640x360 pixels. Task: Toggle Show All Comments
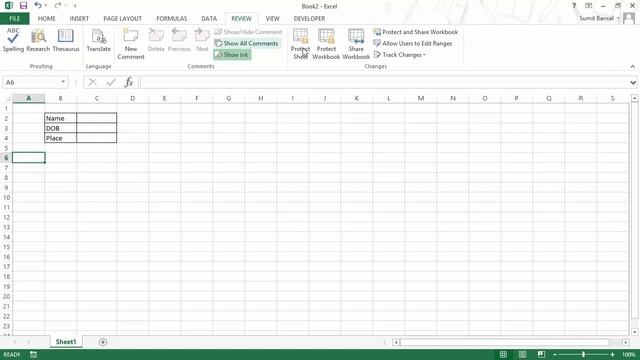coord(247,43)
